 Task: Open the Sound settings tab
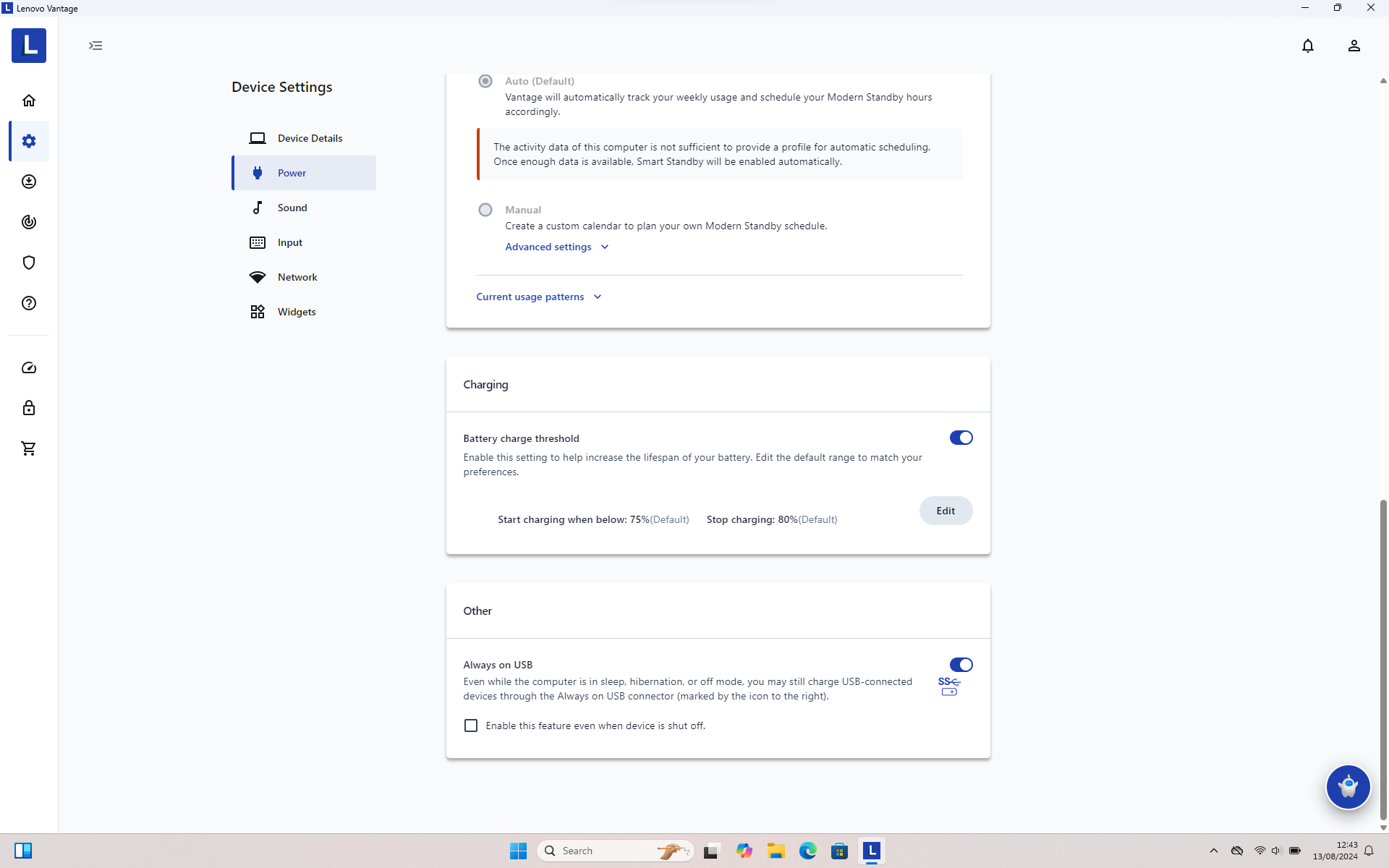pyautogui.click(x=292, y=208)
